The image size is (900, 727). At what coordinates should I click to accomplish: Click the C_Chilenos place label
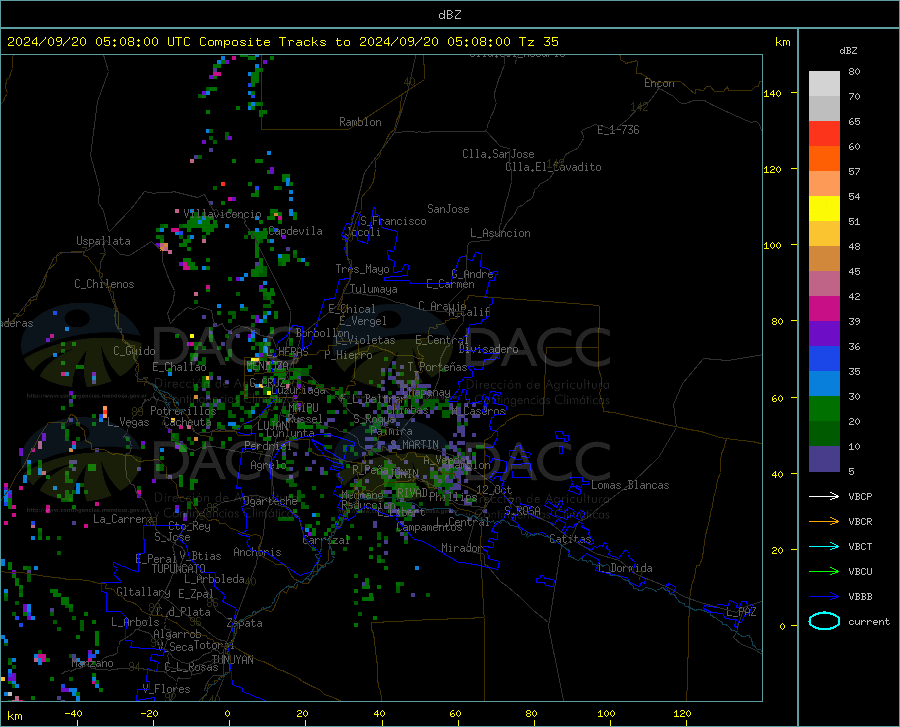104,284
